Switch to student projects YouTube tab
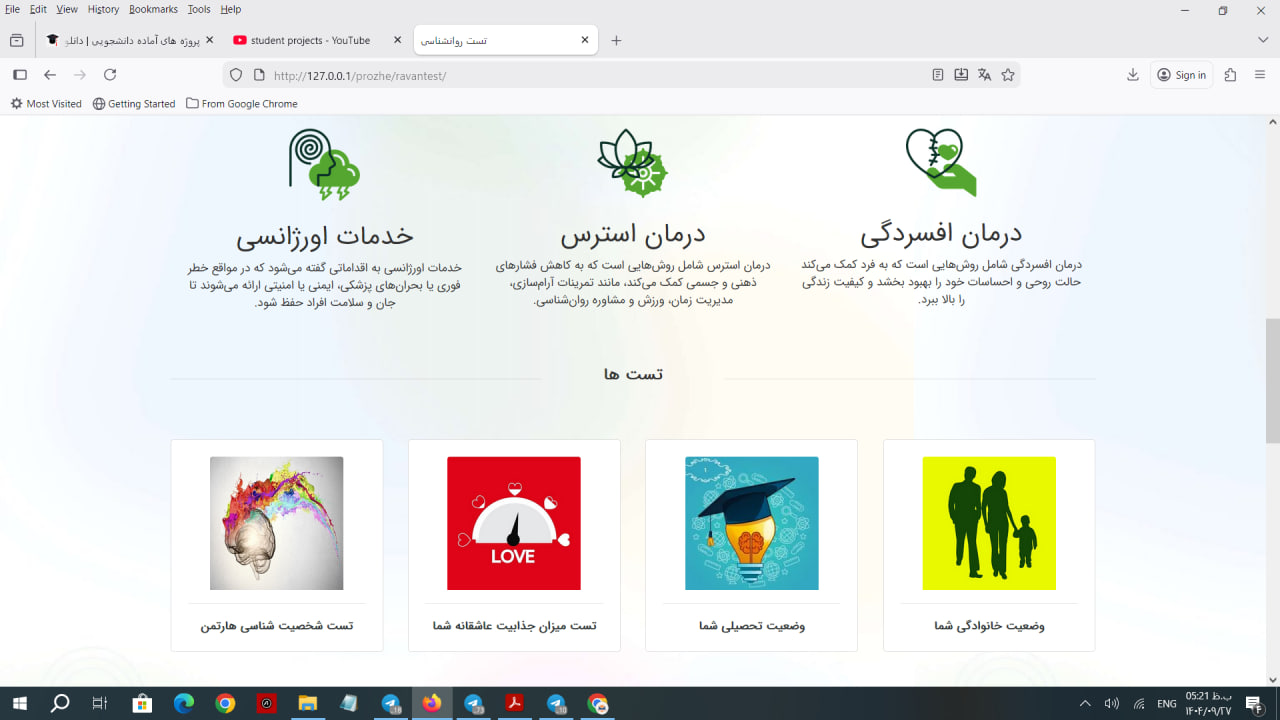 (310, 41)
